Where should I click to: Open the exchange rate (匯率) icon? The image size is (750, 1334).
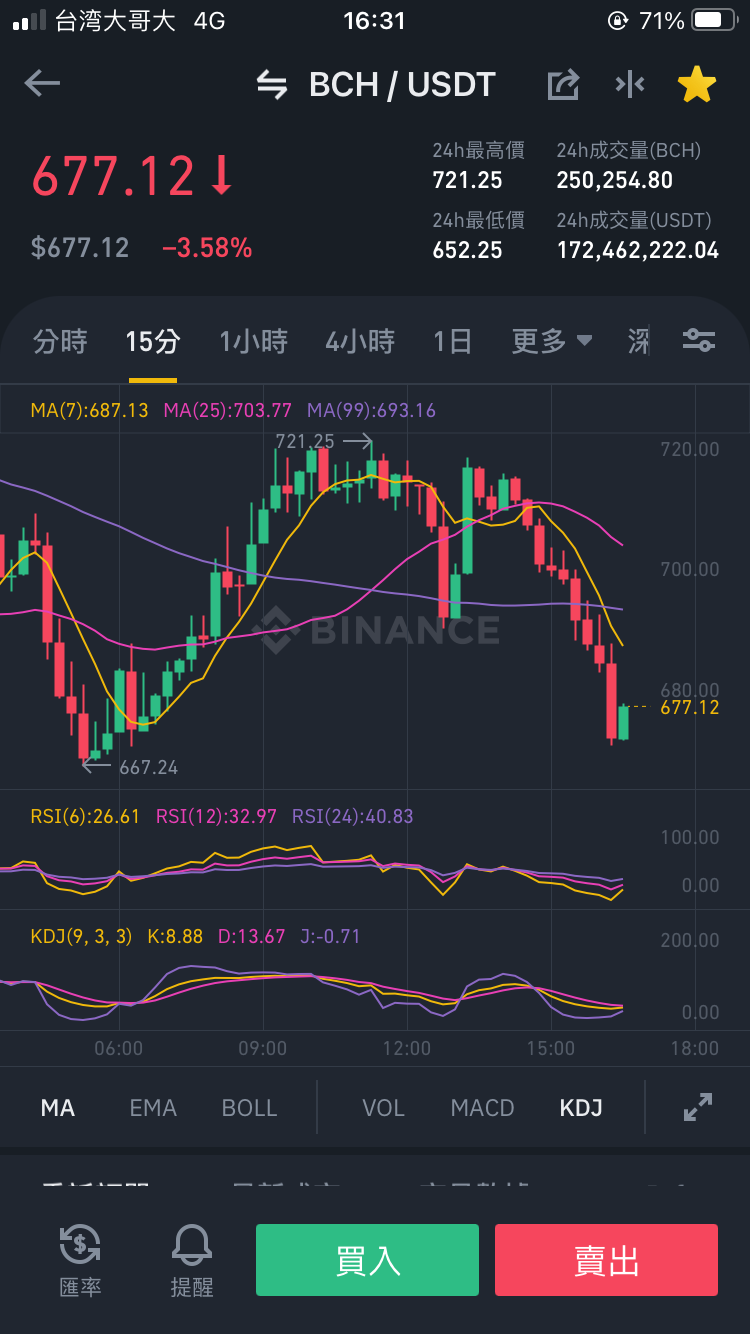[80, 1261]
